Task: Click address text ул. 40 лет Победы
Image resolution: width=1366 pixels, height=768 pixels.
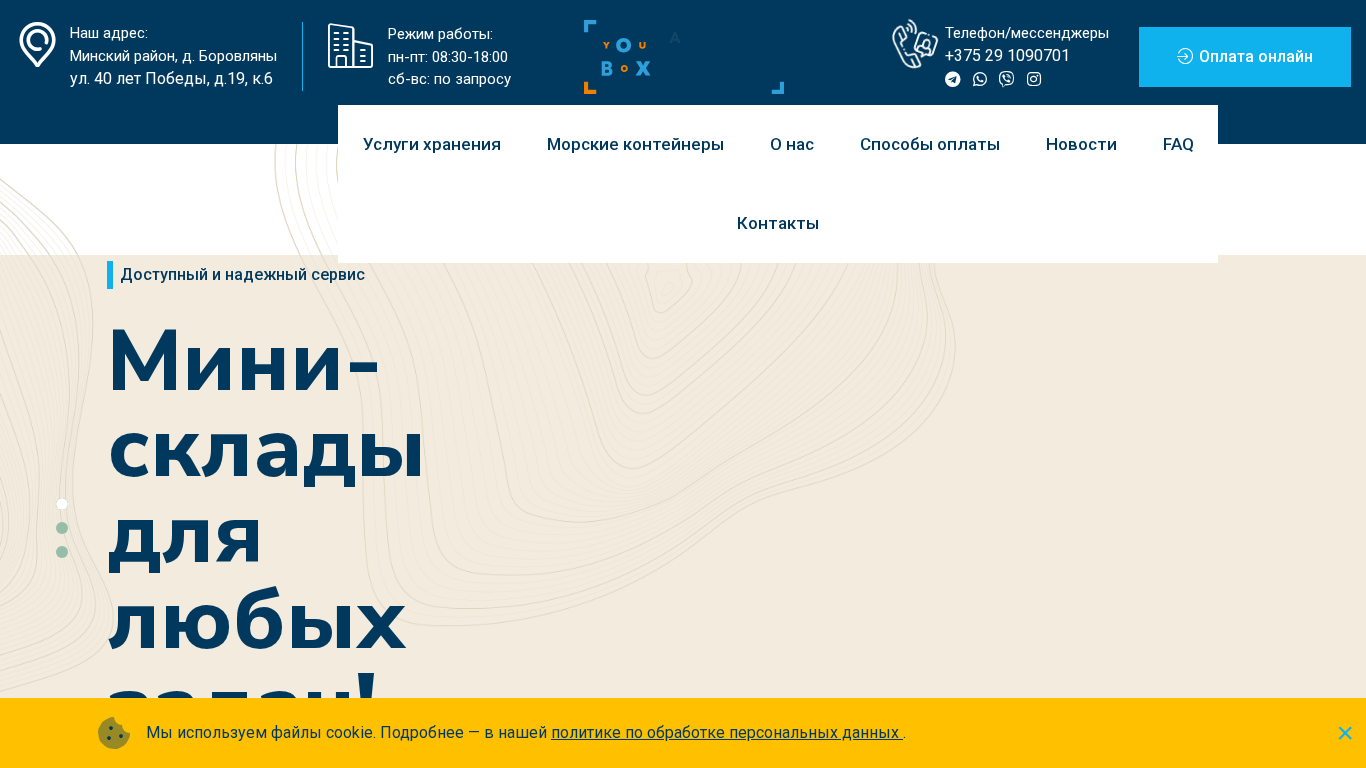Action: pyautogui.click(x=171, y=79)
